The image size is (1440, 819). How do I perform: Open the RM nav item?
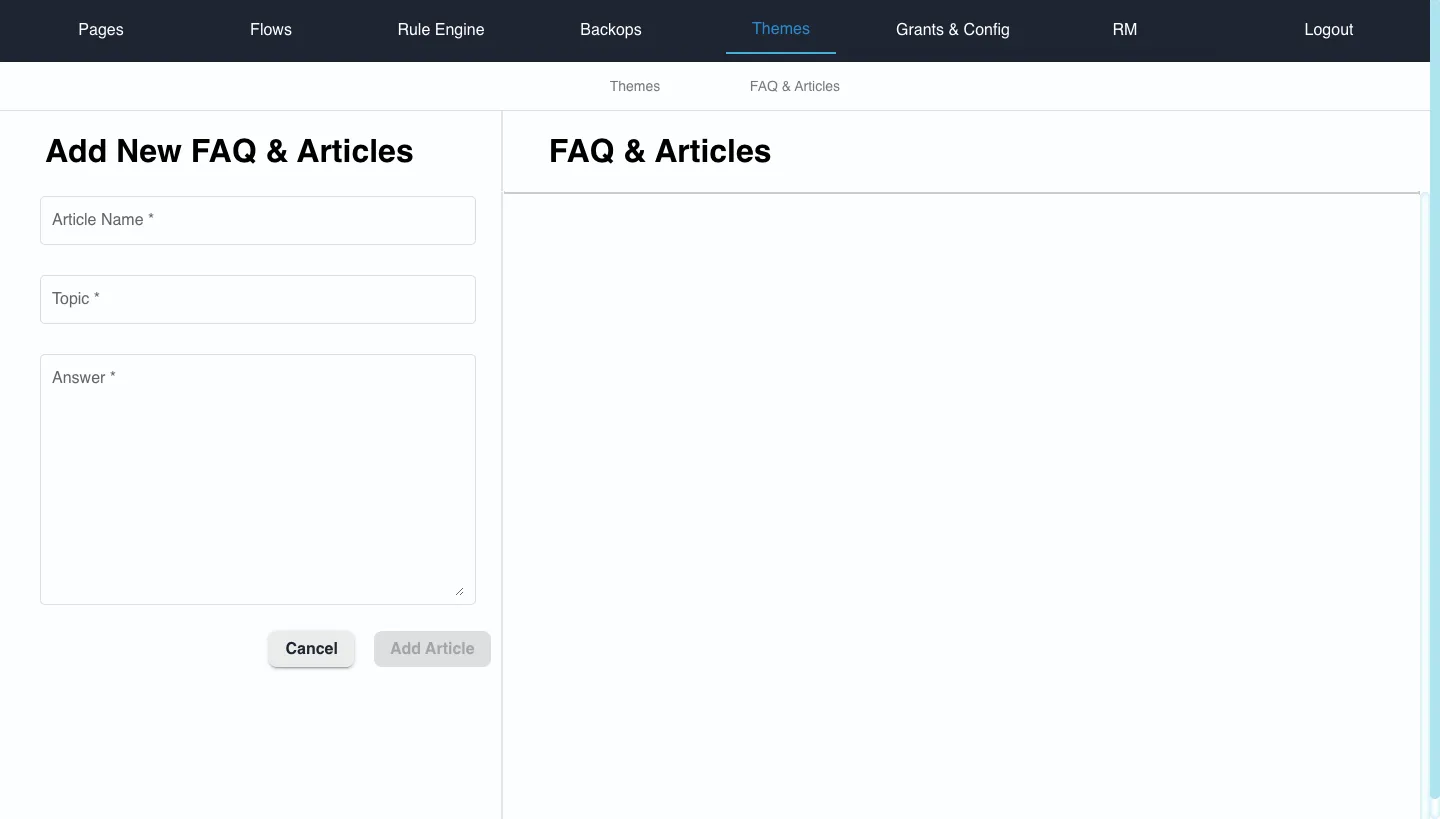[1125, 29]
